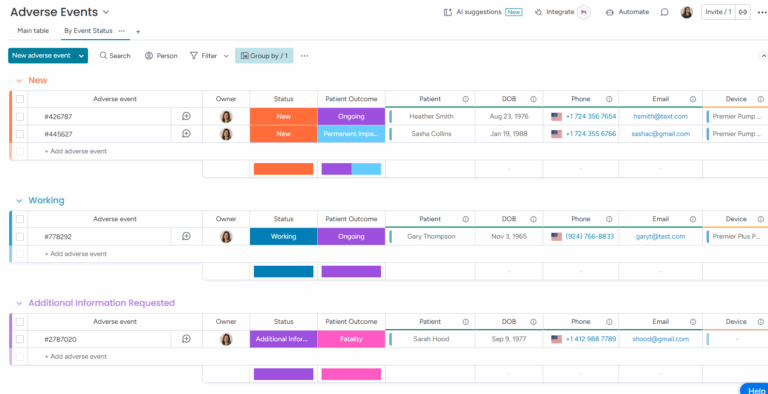Select all items in the Working group
The image size is (768, 394).
20,219
